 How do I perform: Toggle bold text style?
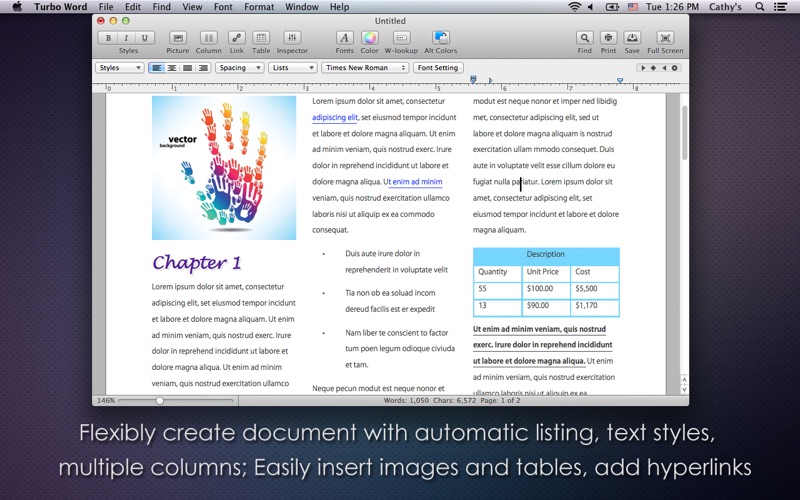tap(108, 38)
